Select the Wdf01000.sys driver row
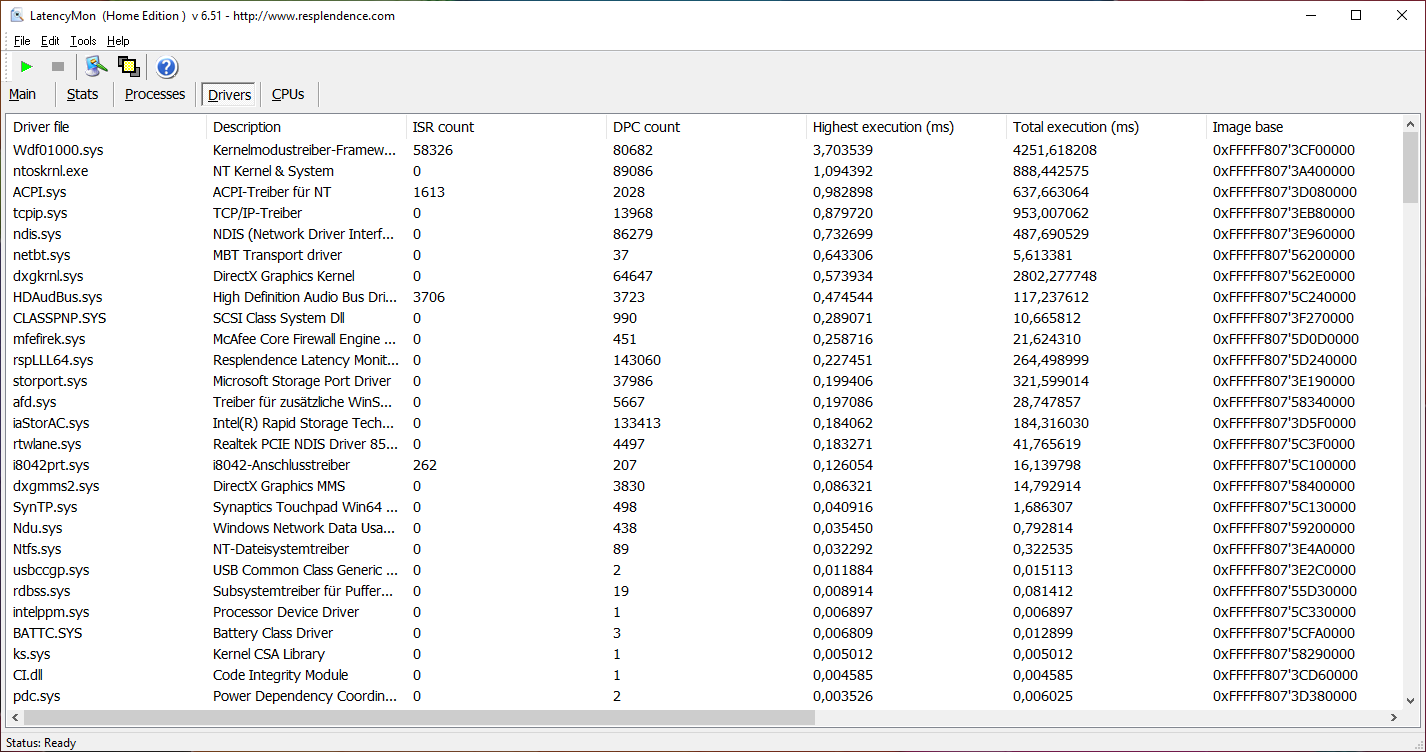This screenshot has height=752, width=1426. 704,150
